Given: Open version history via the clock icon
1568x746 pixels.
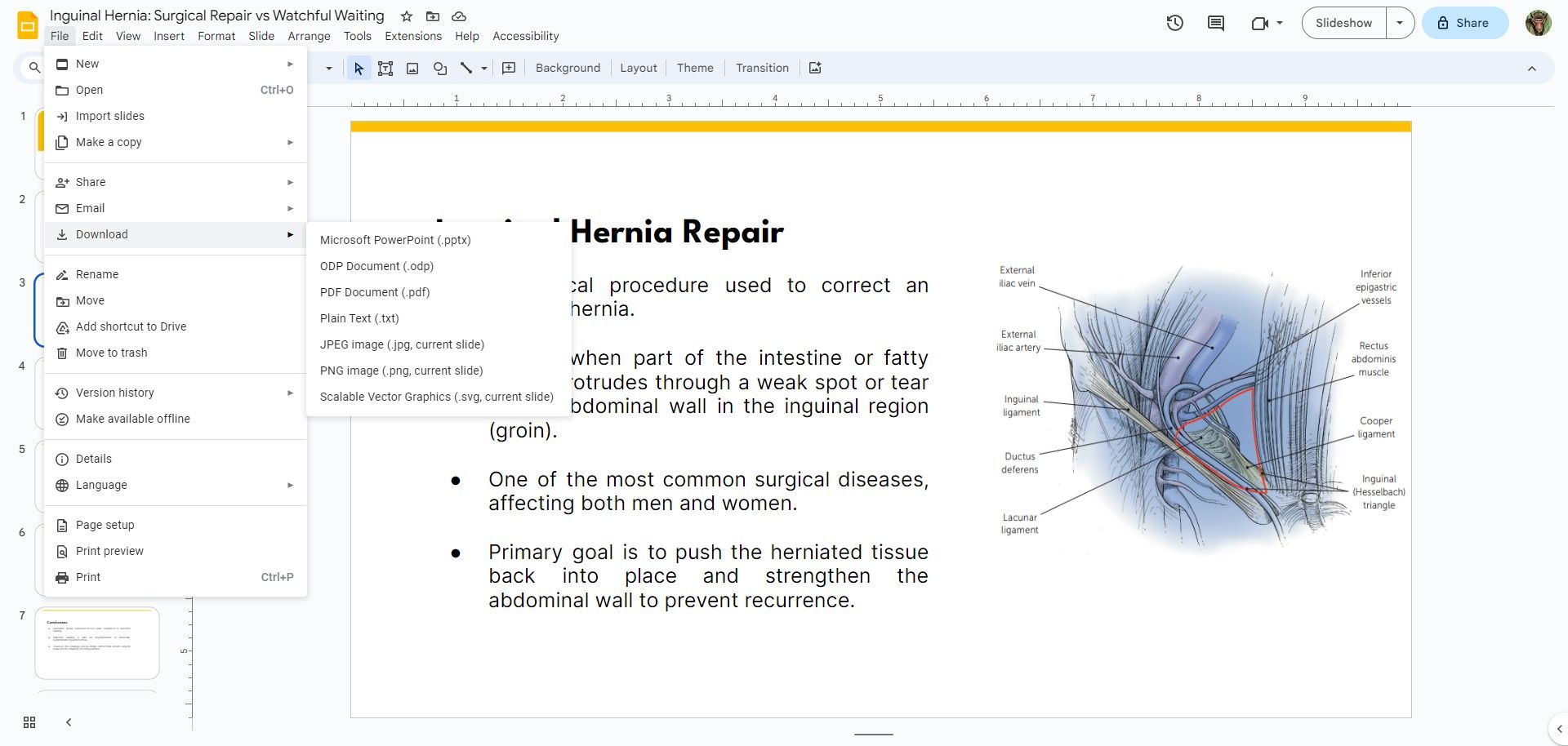Looking at the screenshot, I should [1174, 23].
